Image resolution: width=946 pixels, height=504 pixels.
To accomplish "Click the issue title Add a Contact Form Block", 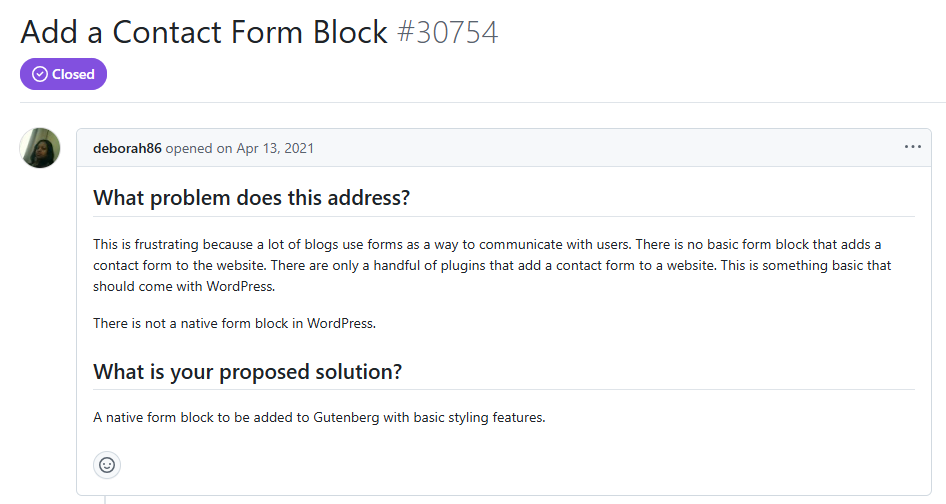I will [x=203, y=32].
